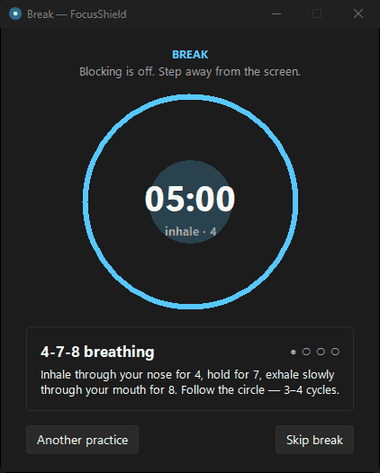
Task: Skip the break with Skip break button
Action: coord(314,440)
